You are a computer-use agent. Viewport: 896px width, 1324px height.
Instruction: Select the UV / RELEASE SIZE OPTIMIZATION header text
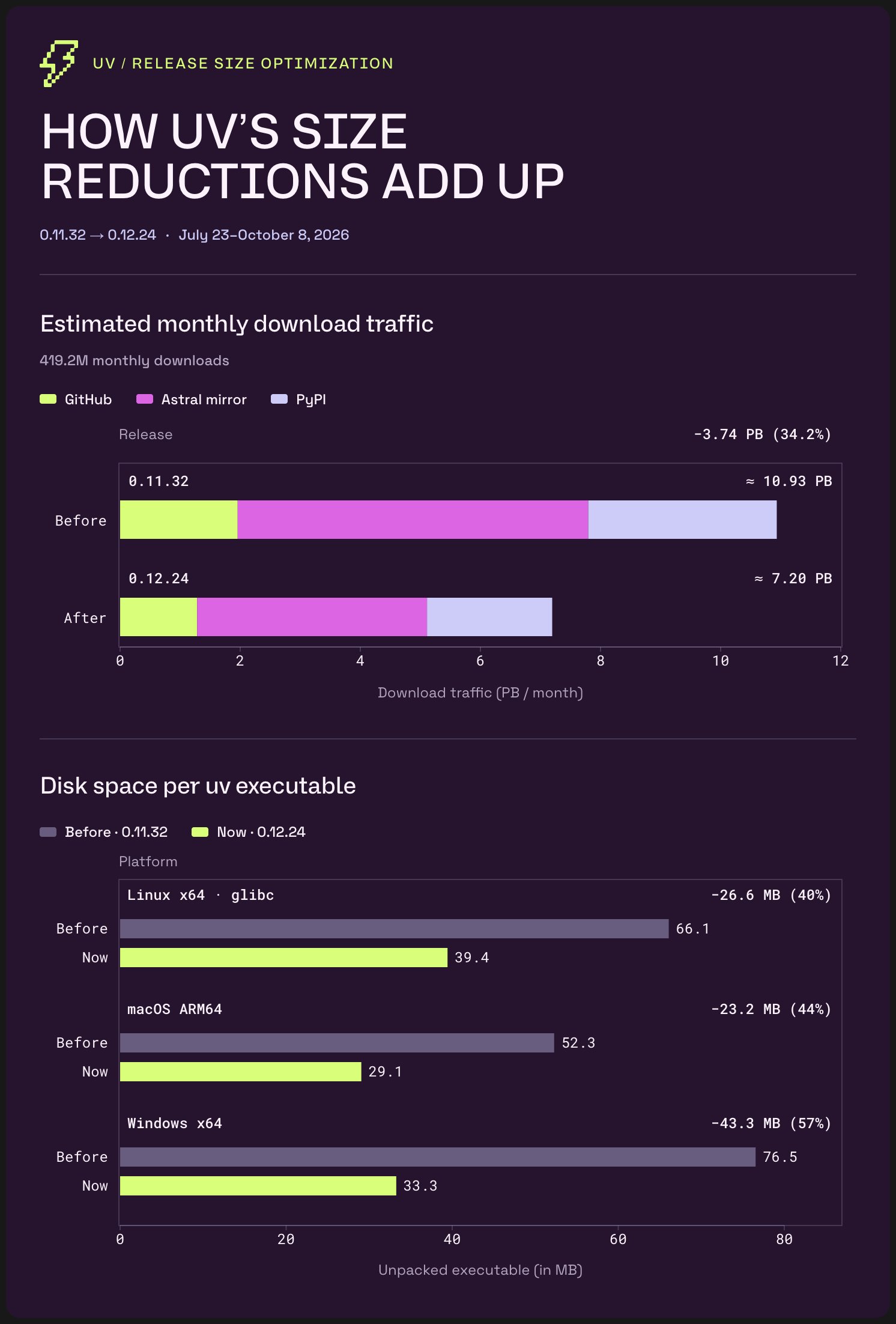coord(243,64)
